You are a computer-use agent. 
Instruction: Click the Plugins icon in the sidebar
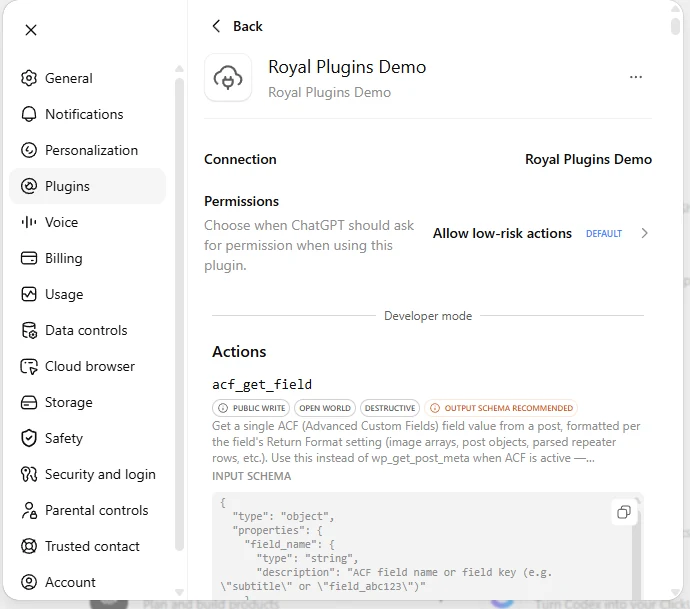pyautogui.click(x=29, y=186)
